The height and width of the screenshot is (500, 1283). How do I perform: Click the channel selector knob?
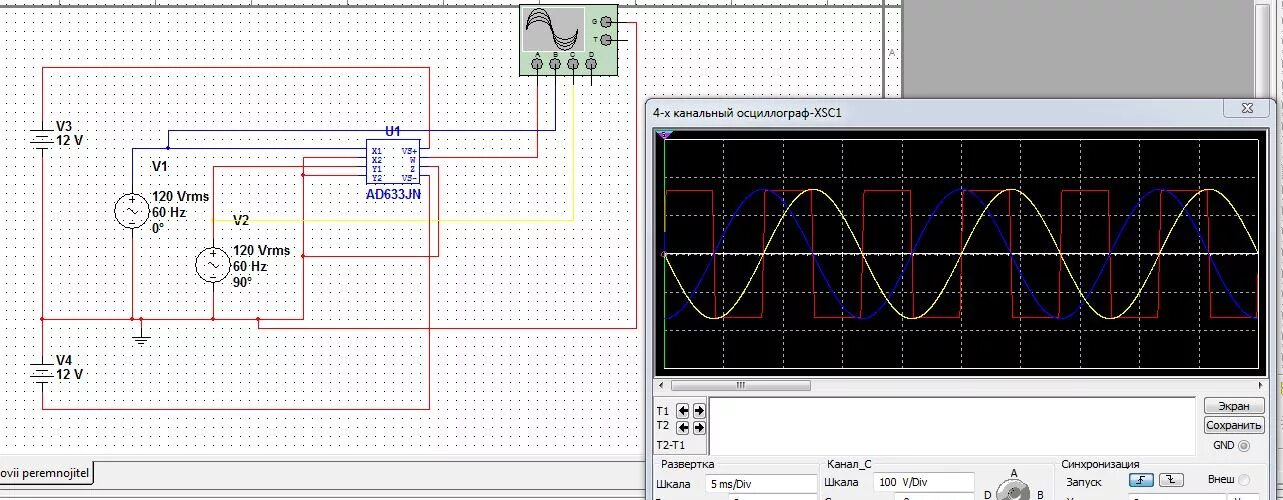(1014, 489)
